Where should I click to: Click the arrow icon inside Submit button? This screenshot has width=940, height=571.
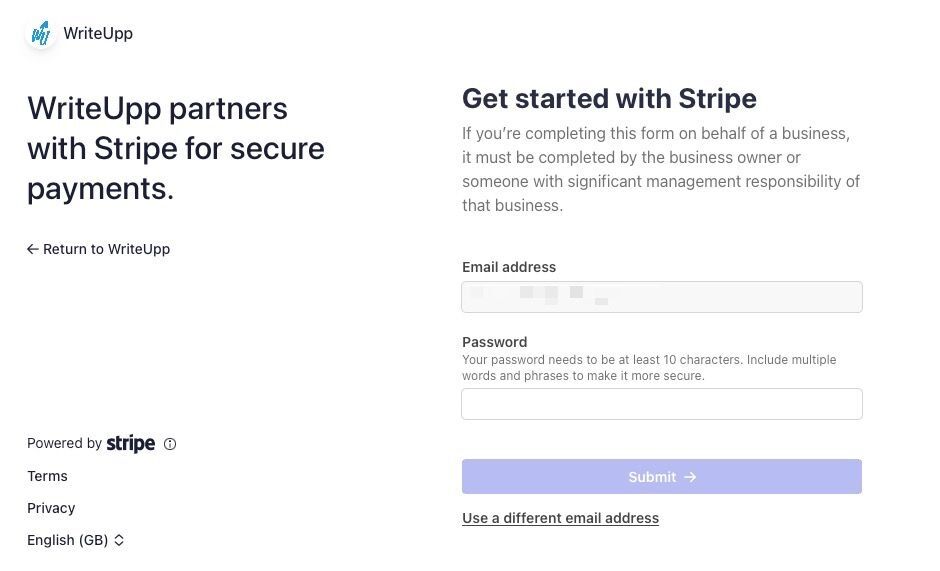[690, 477]
